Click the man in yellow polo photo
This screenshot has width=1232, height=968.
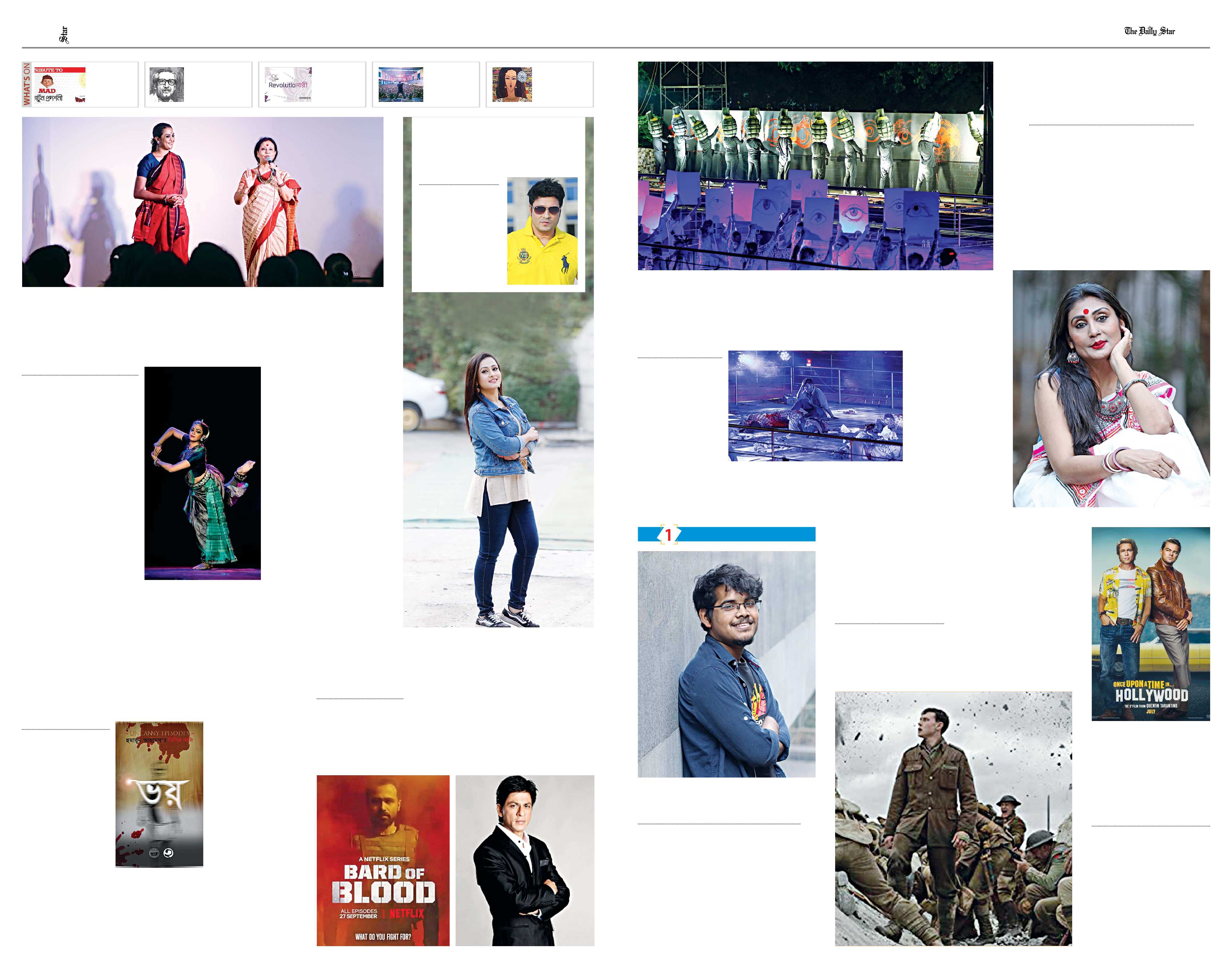[542, 231]
